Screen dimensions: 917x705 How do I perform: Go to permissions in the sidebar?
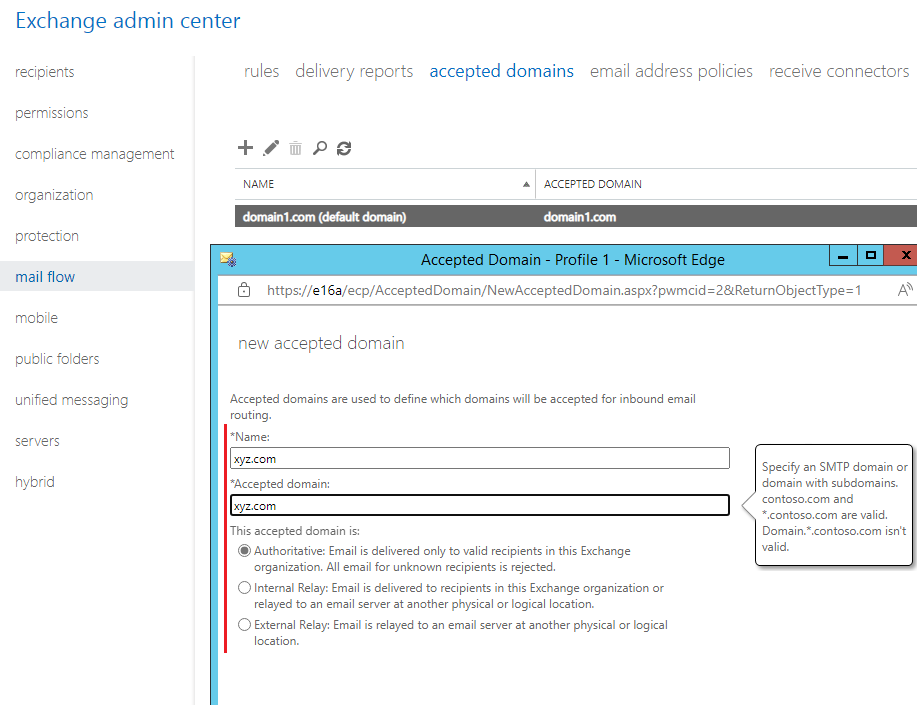coord(51,113)
